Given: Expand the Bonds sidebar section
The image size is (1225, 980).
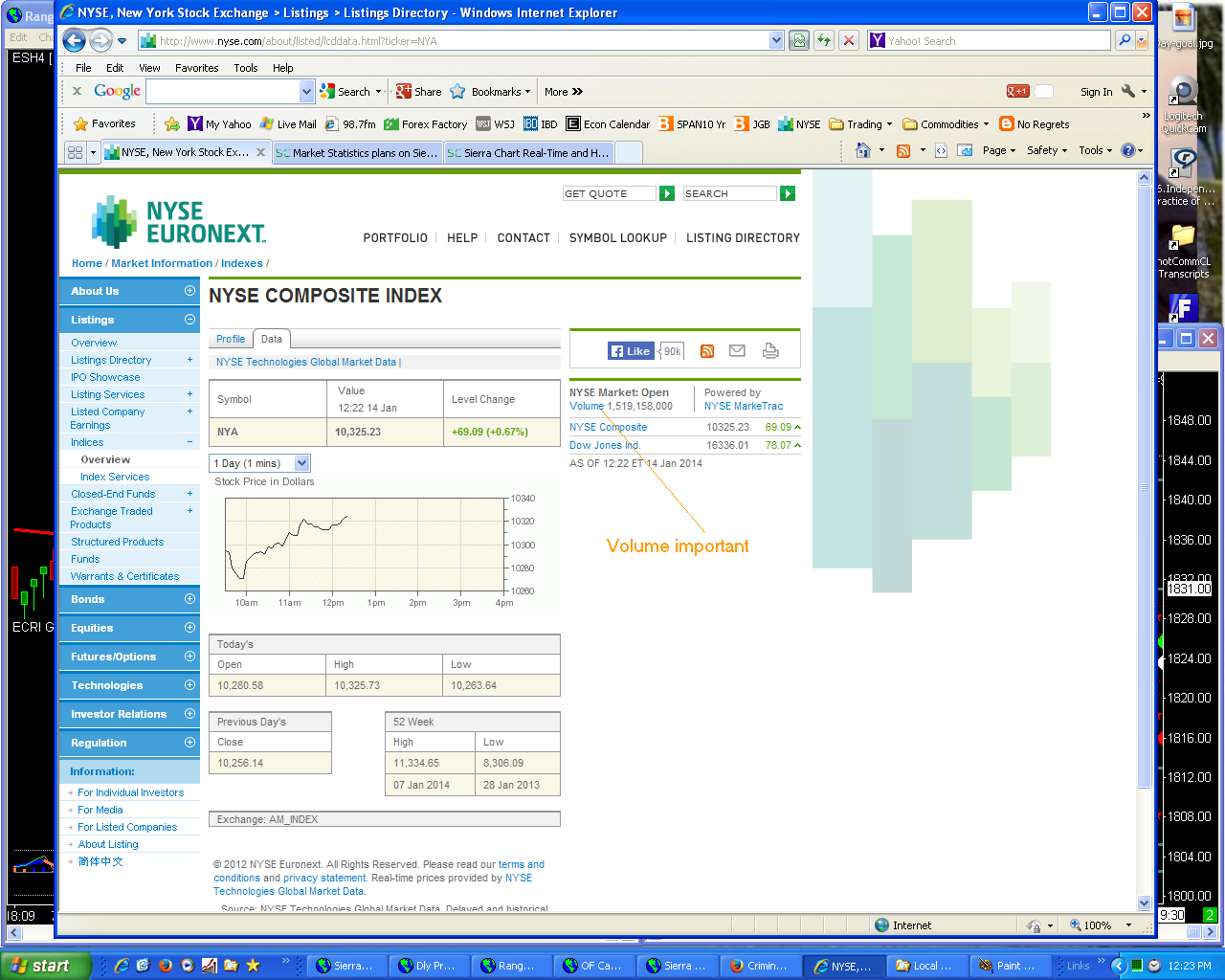Looking at the screenshot, I should click(x=189, y=599).
